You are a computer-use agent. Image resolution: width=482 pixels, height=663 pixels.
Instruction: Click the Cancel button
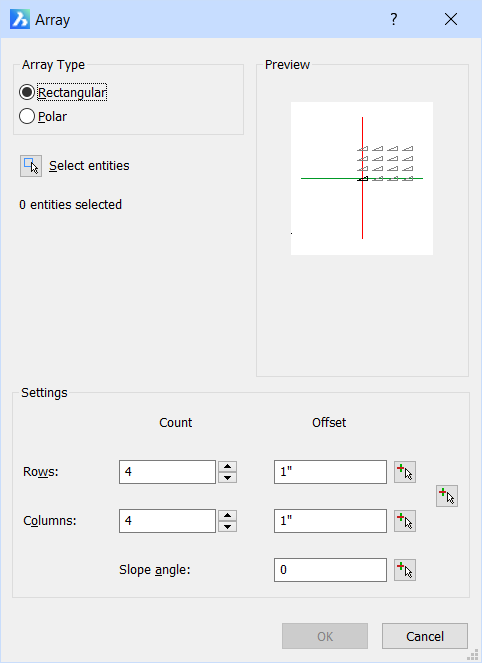(425, 636)
